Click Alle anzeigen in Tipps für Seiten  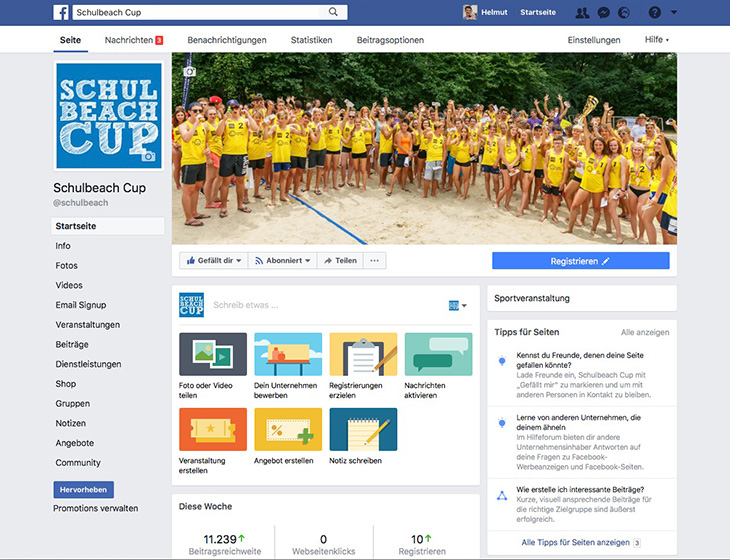645,332
